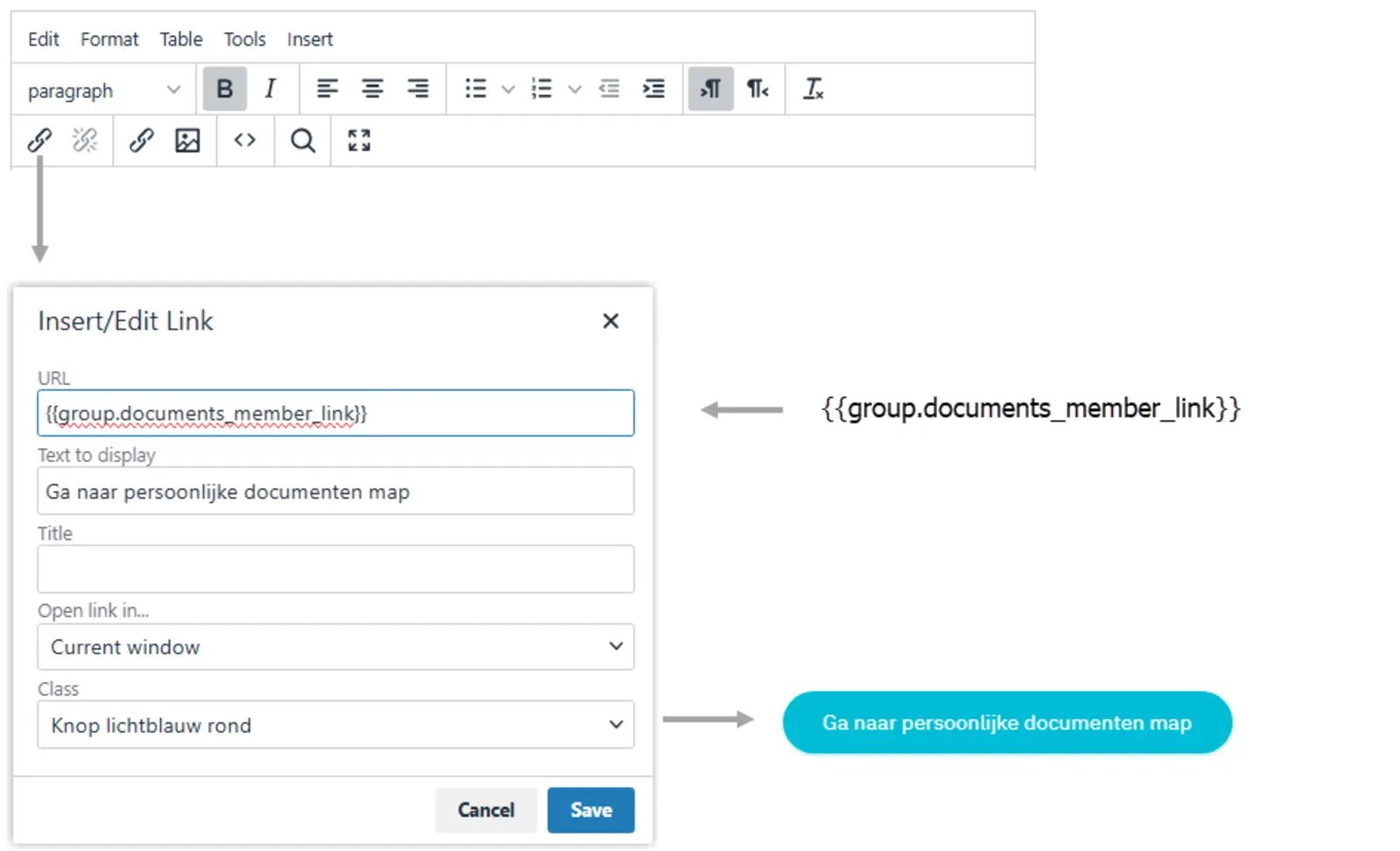Open the Table menu
This screenshot has height=851, width=1400.
[181, 39]
